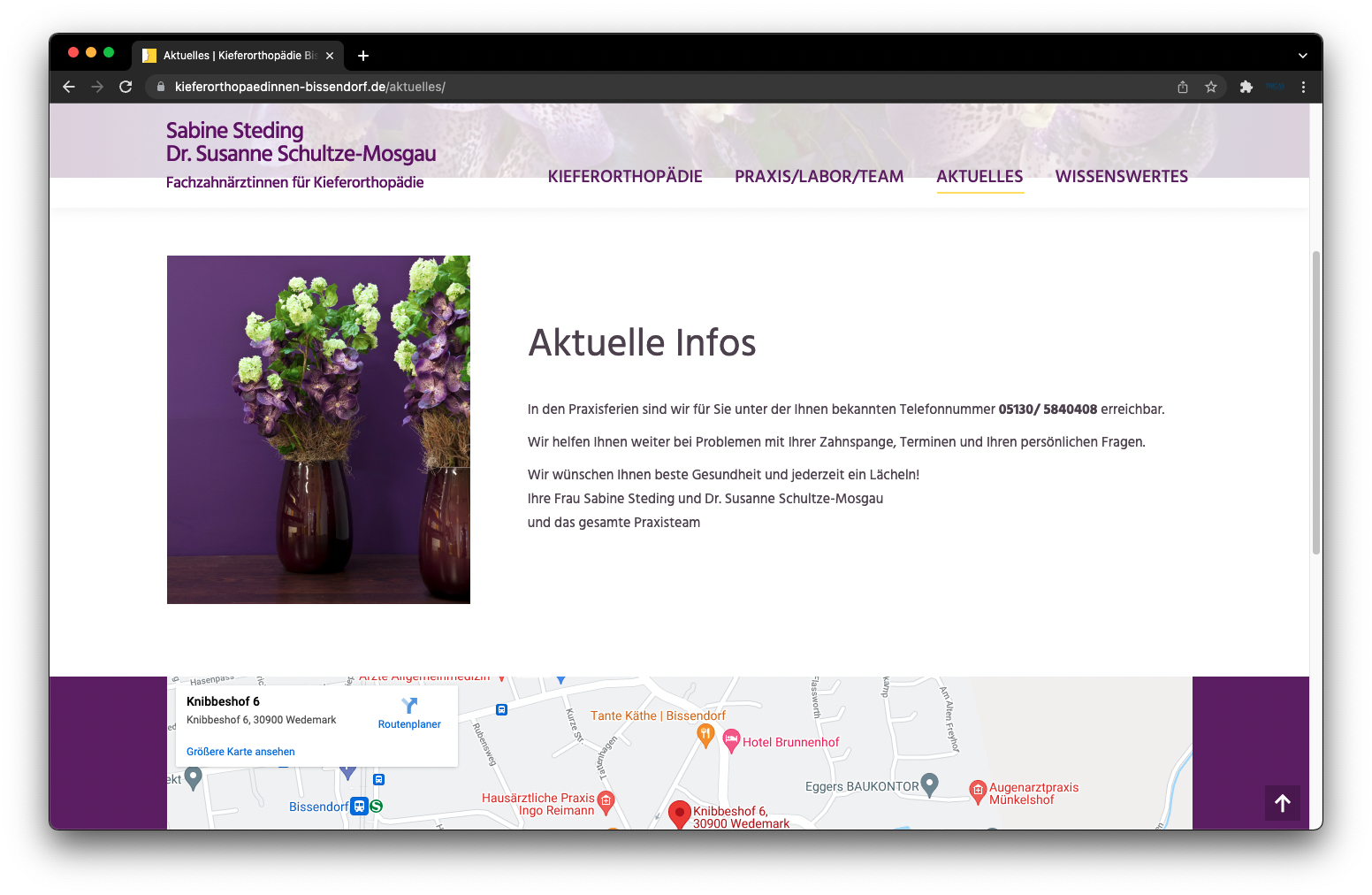1372x895 pixels.
Task: Click the bus stop icon near Rubensweg
Action: pos(501,709)
